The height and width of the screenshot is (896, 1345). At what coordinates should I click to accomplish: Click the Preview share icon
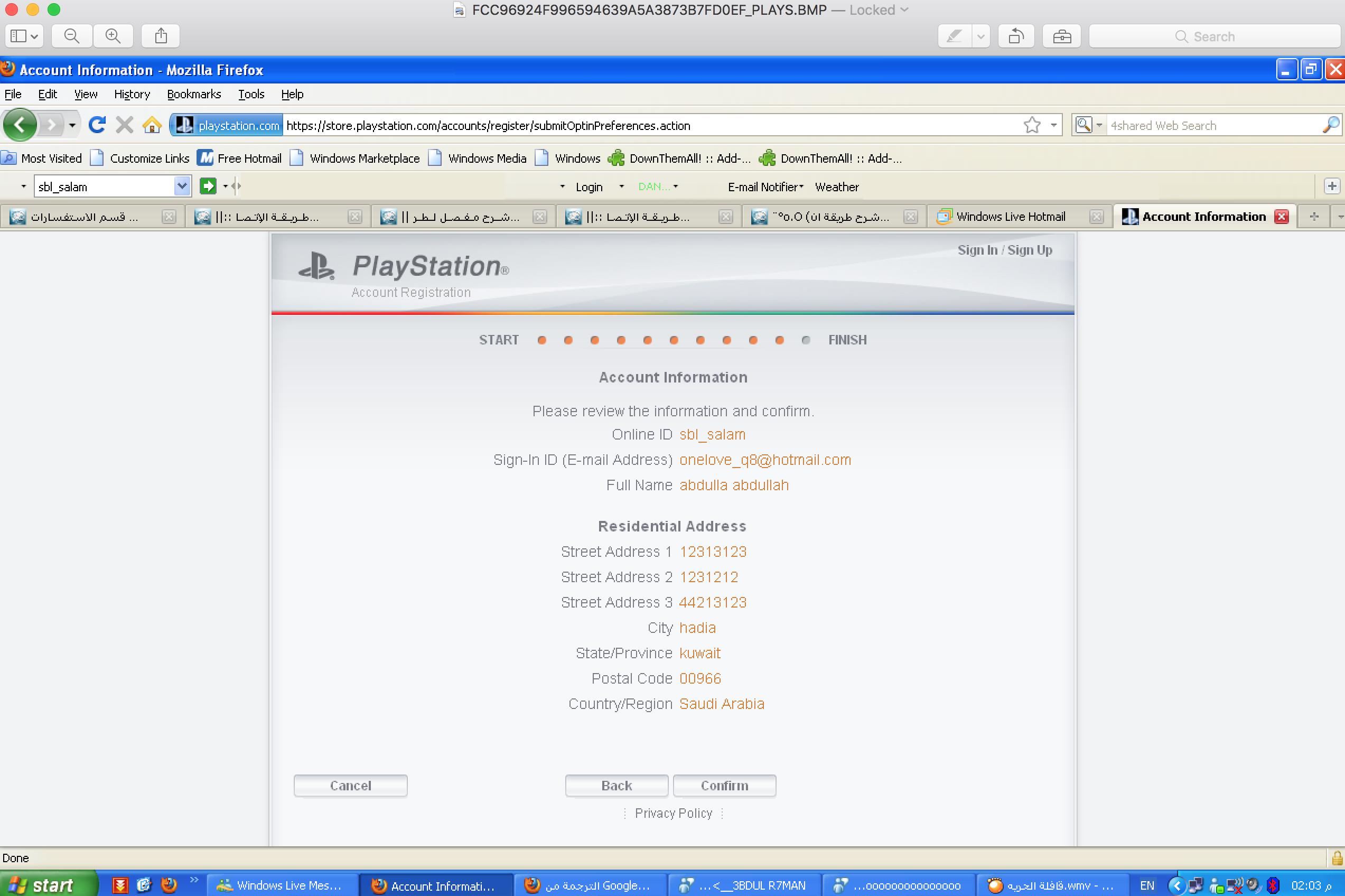point(161,36)
